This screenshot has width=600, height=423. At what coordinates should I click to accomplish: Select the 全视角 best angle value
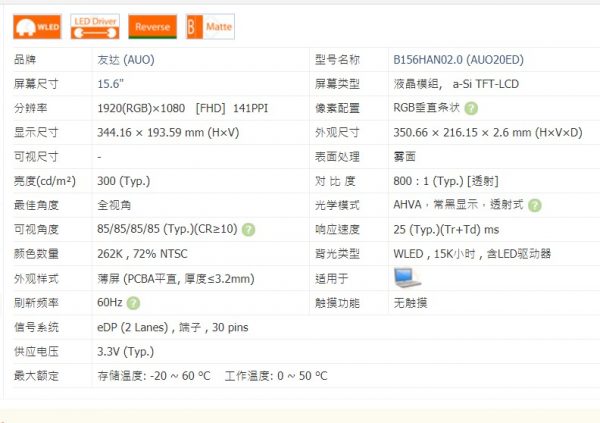[x=114, y=205]
